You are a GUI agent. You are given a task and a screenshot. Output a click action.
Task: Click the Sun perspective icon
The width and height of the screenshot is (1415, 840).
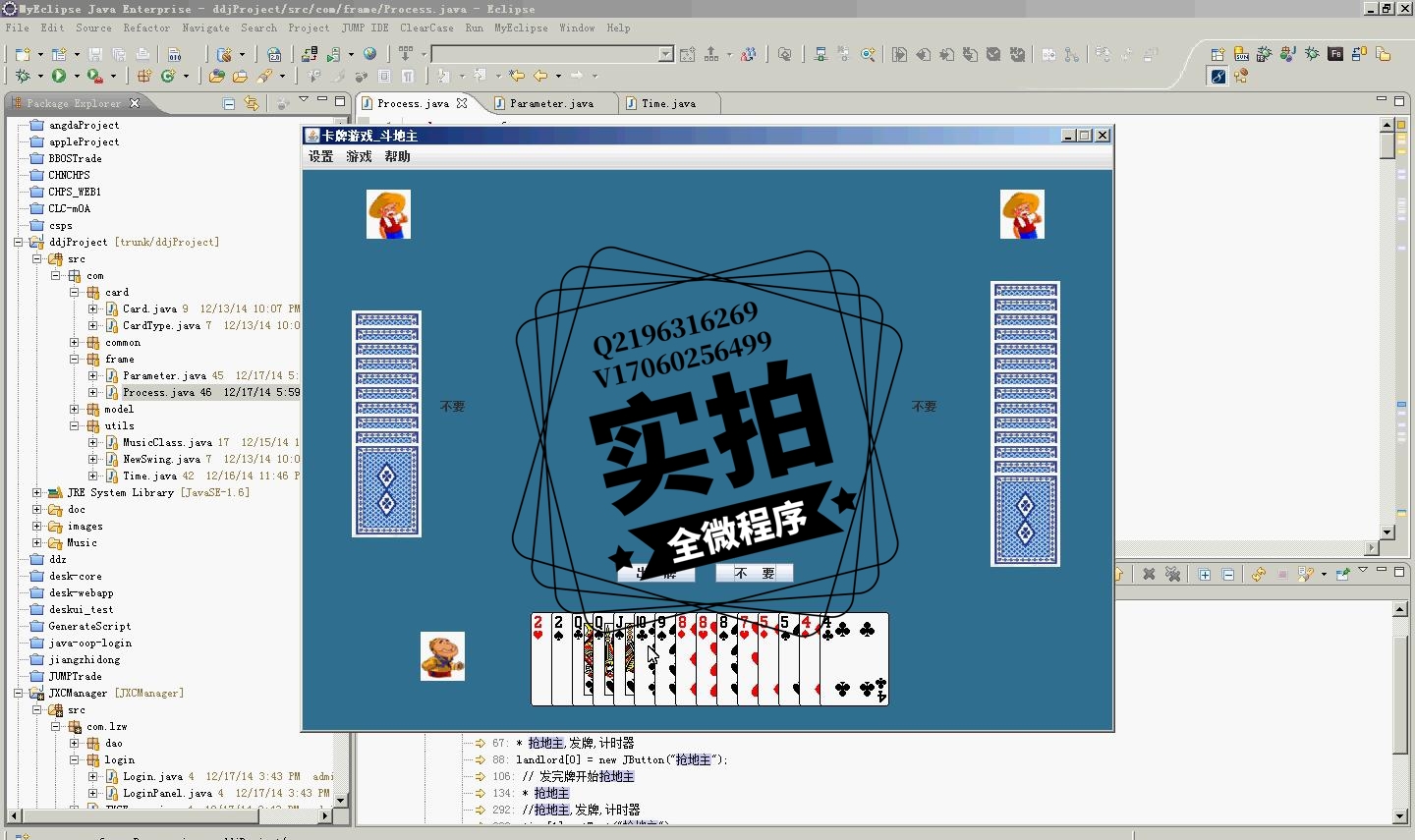click(x=1241, y=54)
